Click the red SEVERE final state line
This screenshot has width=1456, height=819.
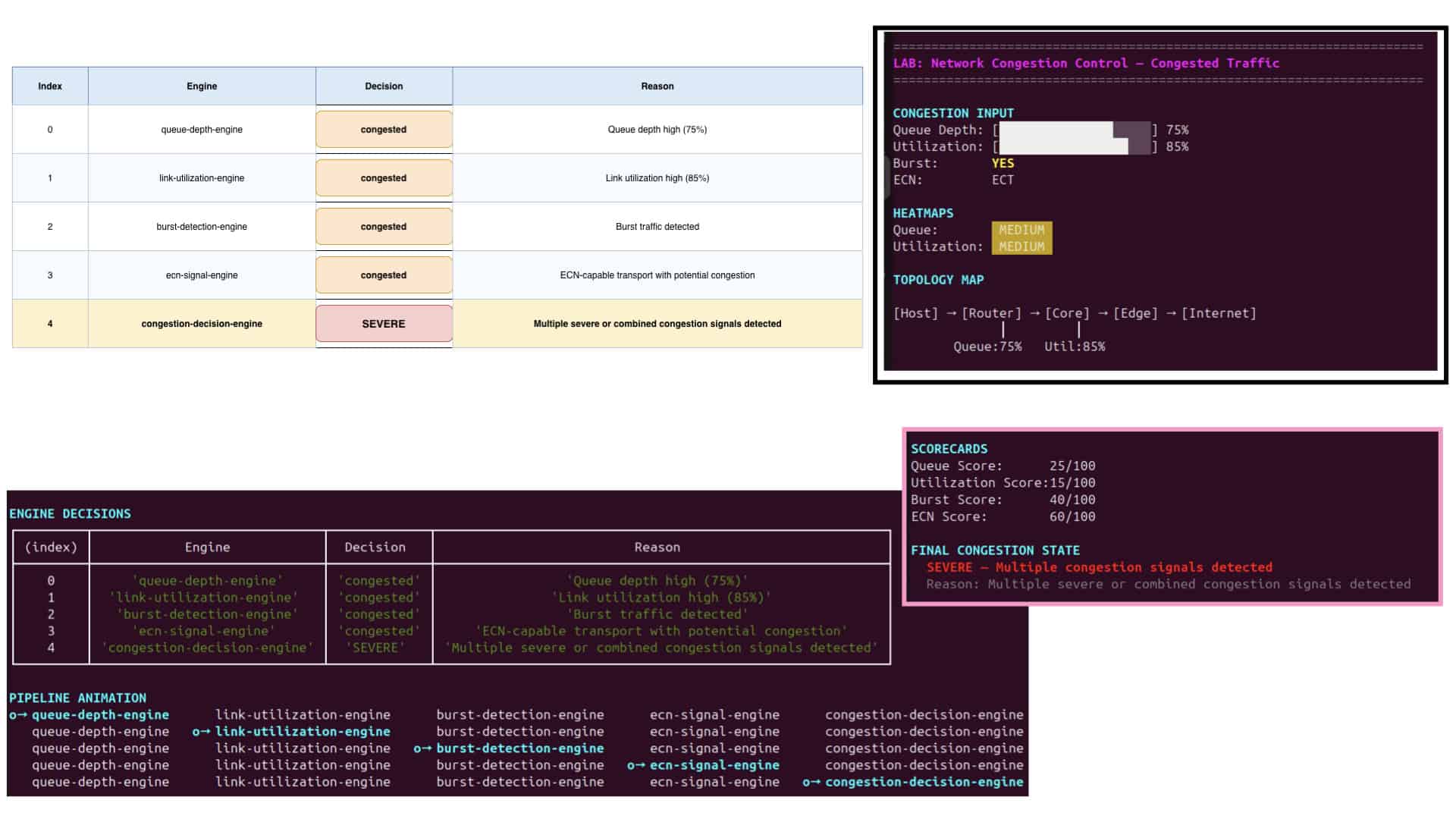(x=1100, y=567)
